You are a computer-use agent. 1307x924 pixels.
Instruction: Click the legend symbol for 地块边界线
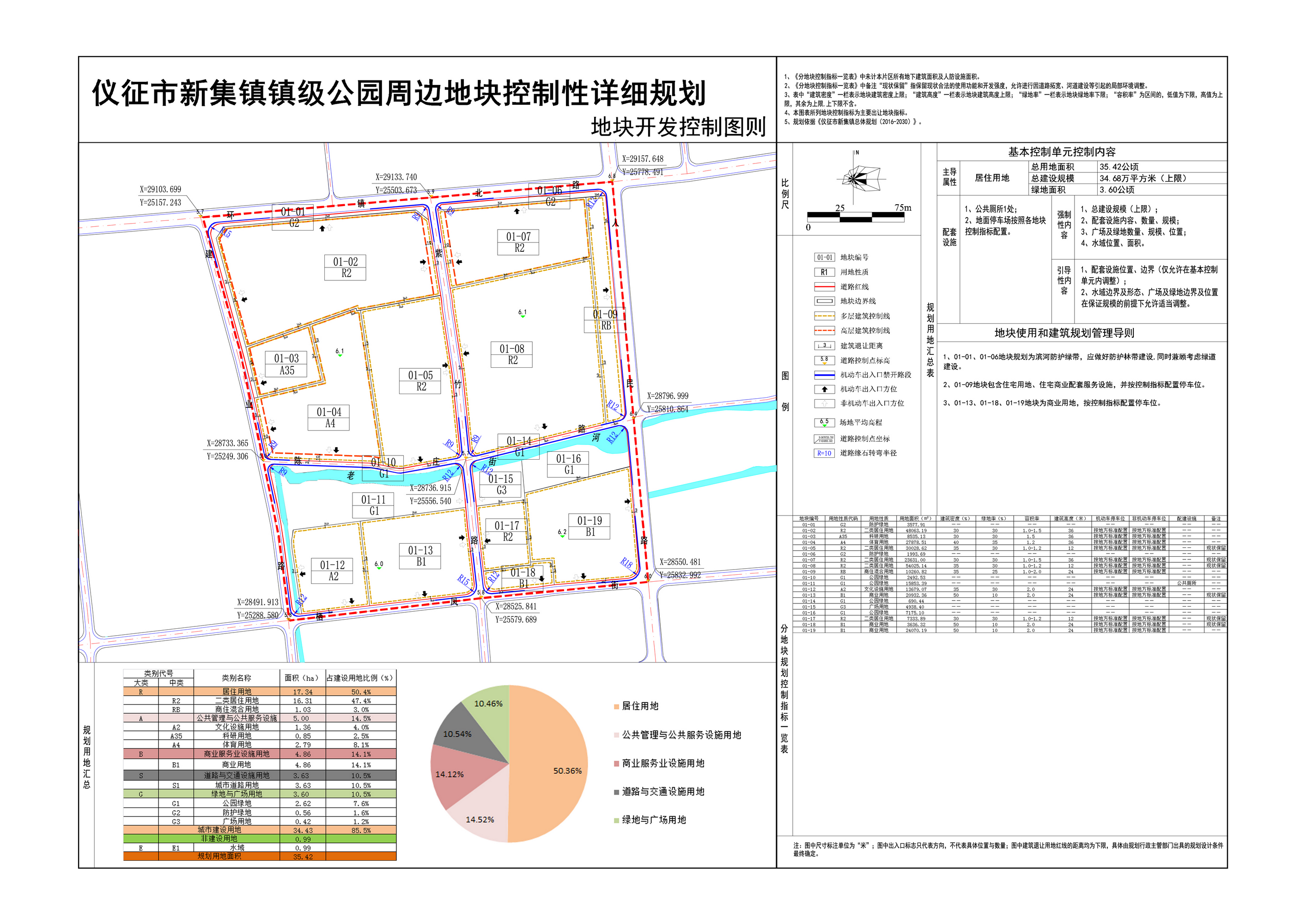[824, 301]
